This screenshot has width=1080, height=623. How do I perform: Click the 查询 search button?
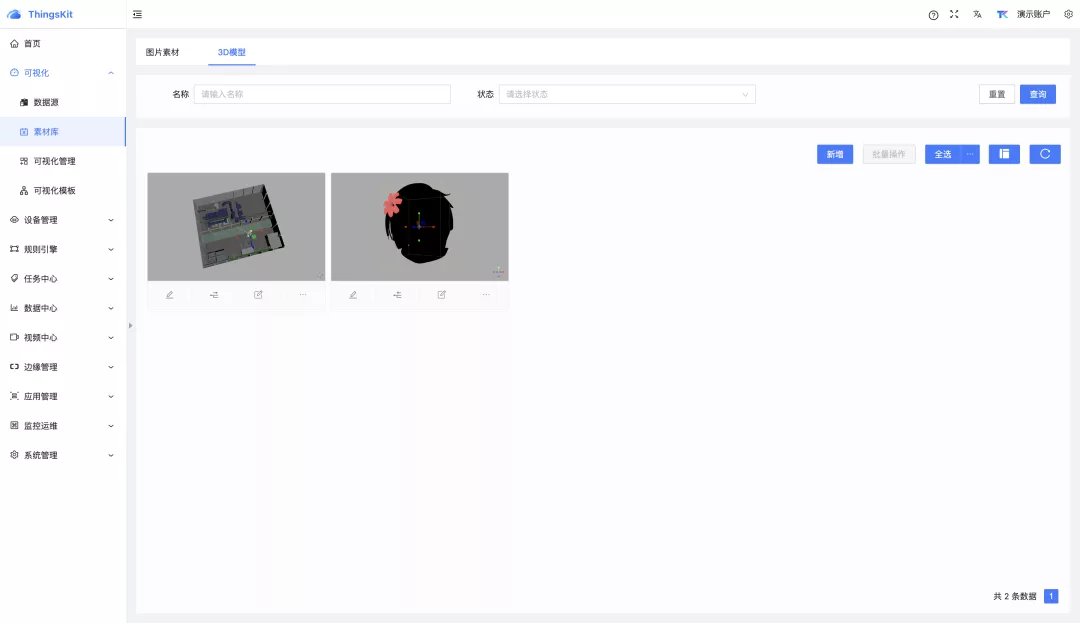coord(1037,94)
